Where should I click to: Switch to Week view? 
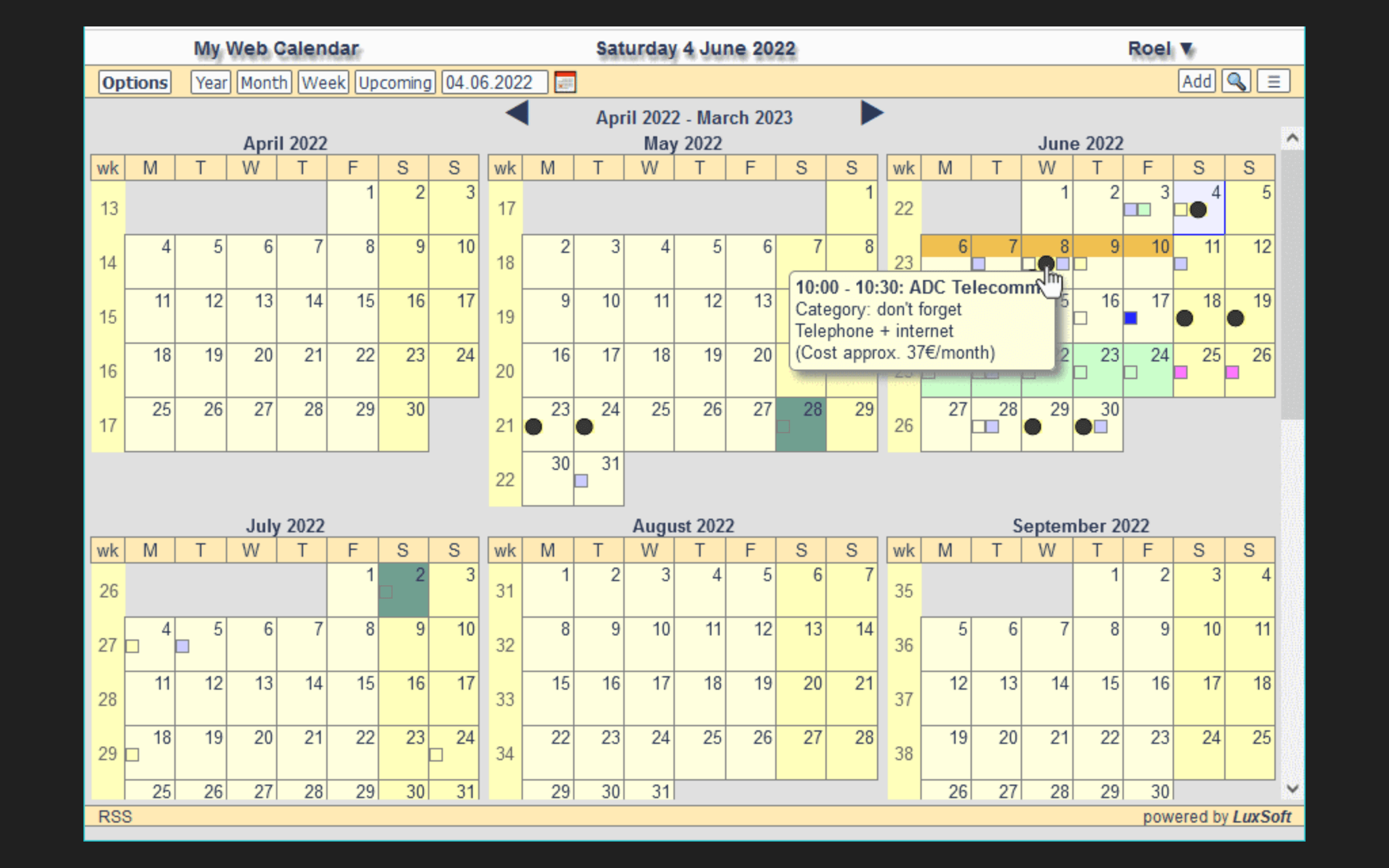point(324,83)
